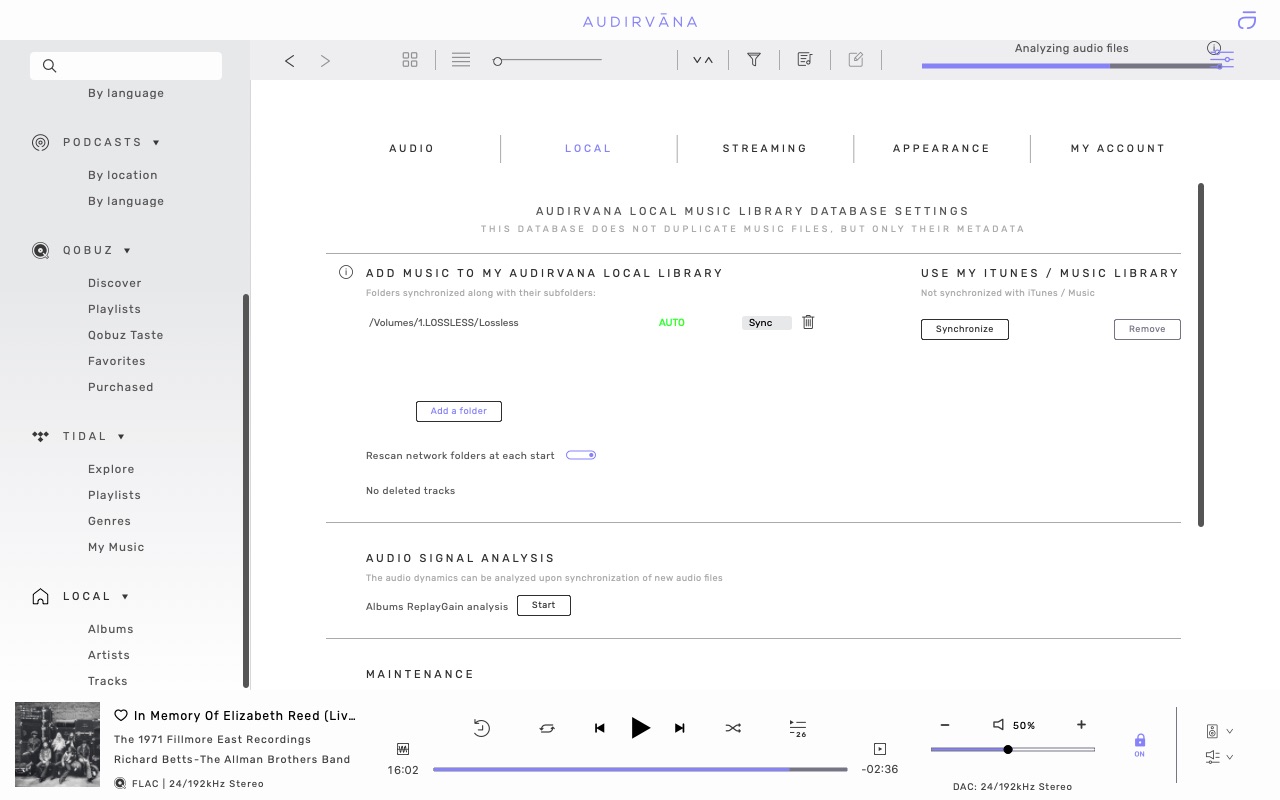
Task: Click the track progress bar
Action: point(640,769)
